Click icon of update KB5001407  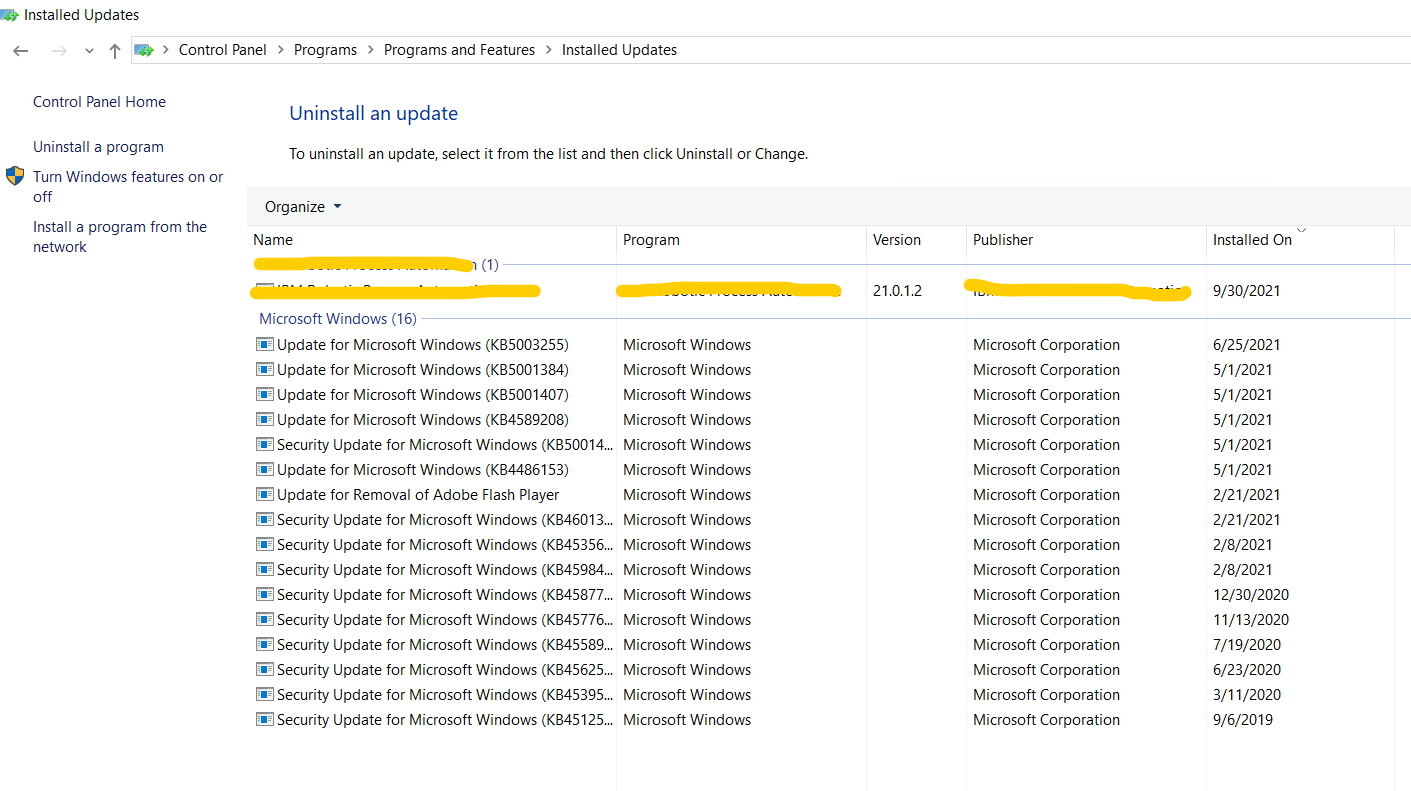pos(265,395)
